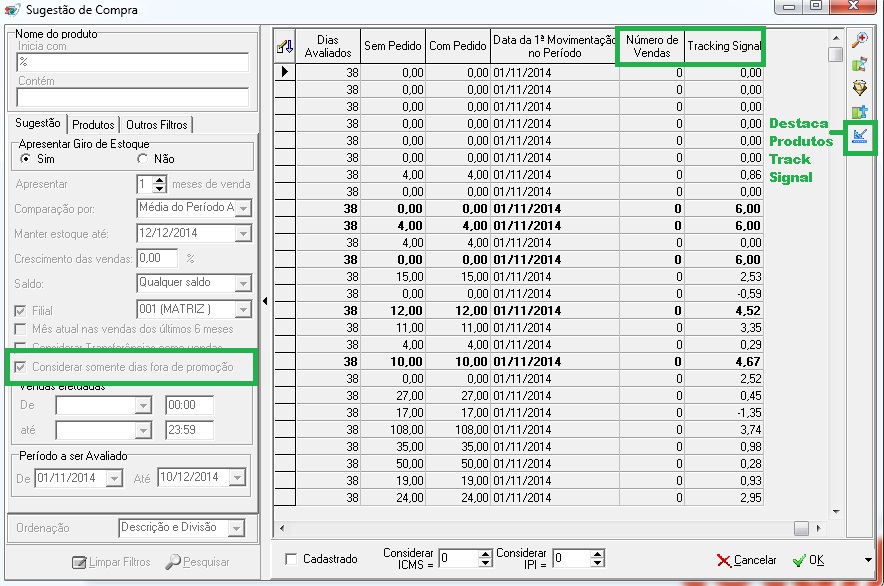Open the Ordenação dropdown
884x586 pixels.
(236, 528)
